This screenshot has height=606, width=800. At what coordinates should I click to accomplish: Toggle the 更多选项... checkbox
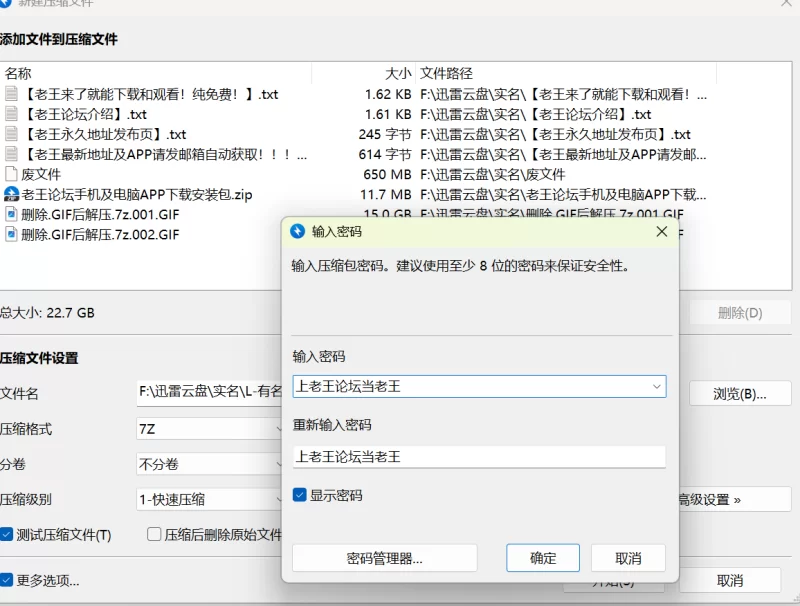point(6,580)
